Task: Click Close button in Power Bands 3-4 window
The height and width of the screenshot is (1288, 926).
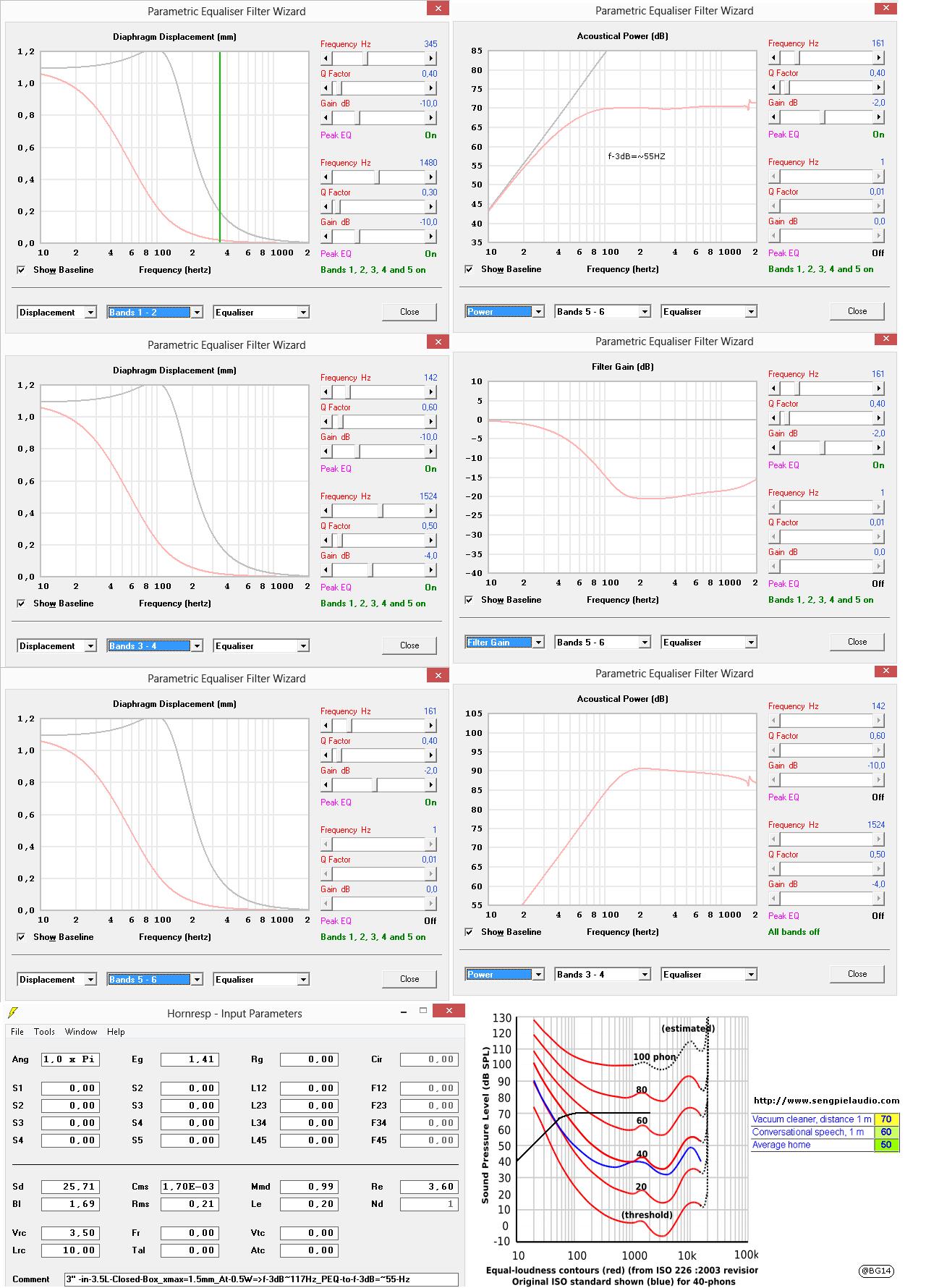Action: tap(857, 974)
